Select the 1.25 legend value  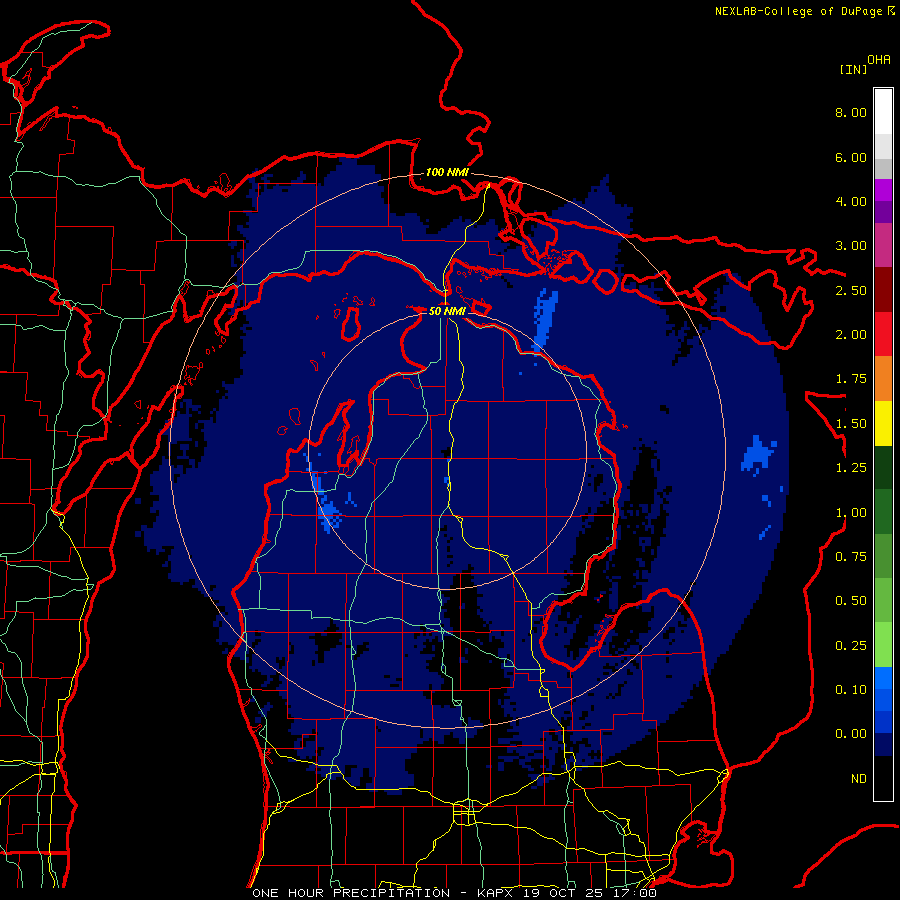pyautogui.click(x=851, y=468)
